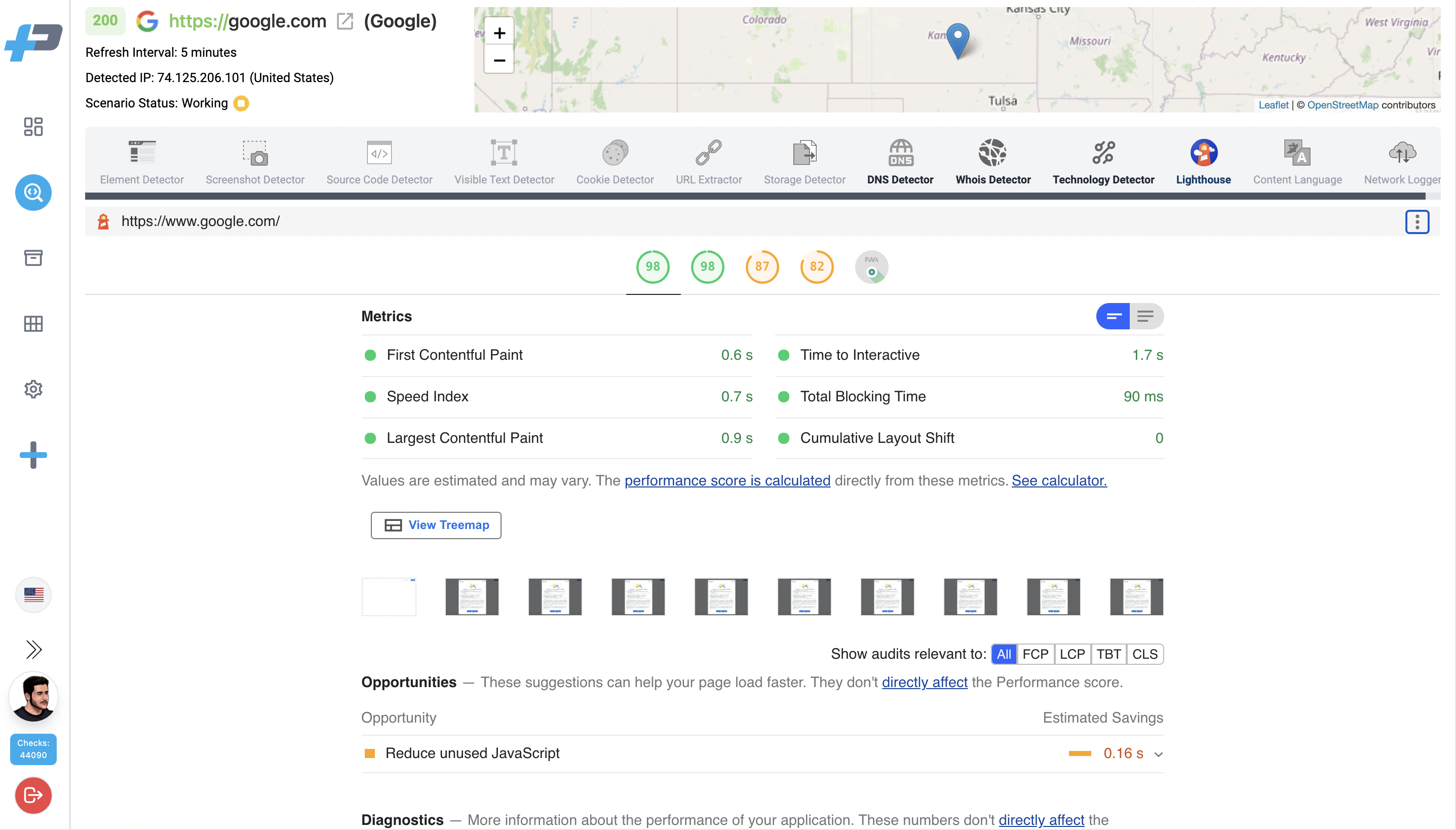
Task: Expand the Reduce unused JavaScript chevron
Action: [x=1158, y=754]
